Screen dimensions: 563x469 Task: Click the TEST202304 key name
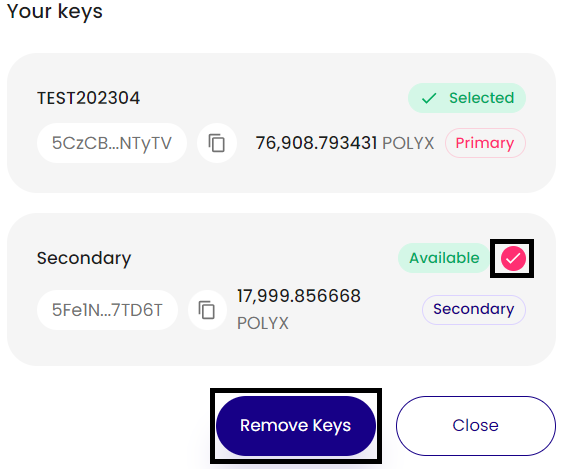pos(88,98)
